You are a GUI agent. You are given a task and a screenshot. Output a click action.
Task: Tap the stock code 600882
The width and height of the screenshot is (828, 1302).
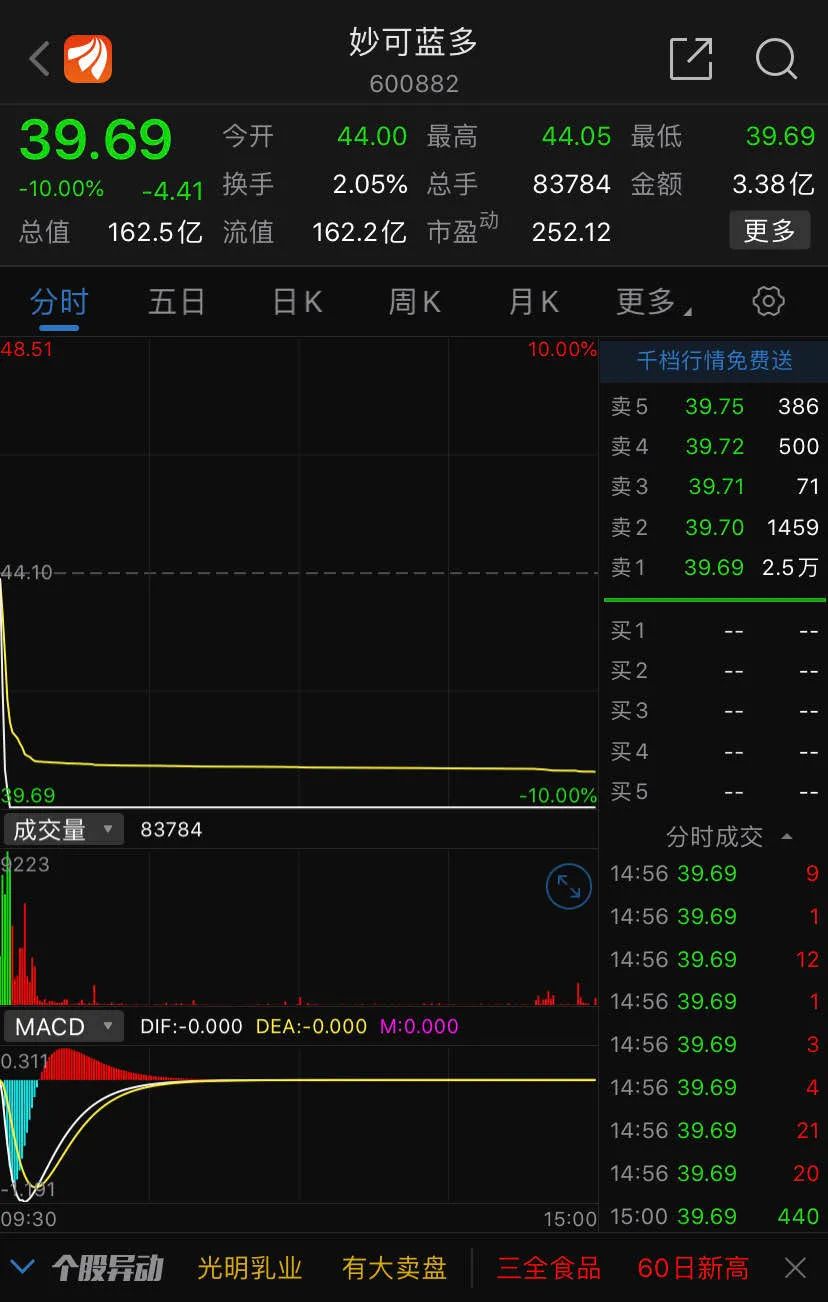(x=414, y=84)
